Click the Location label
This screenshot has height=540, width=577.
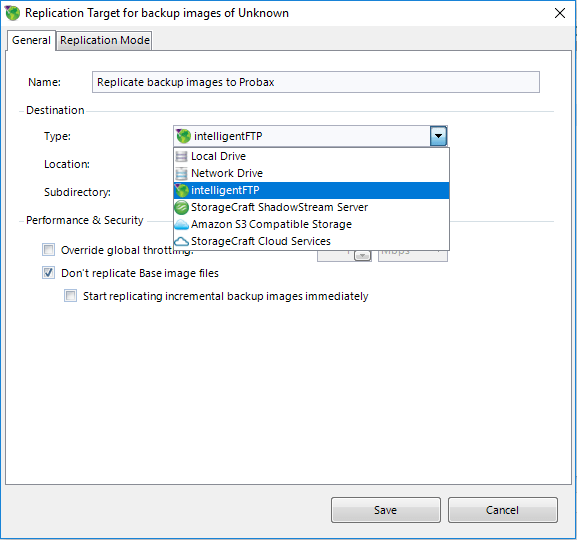click(67, 164)
